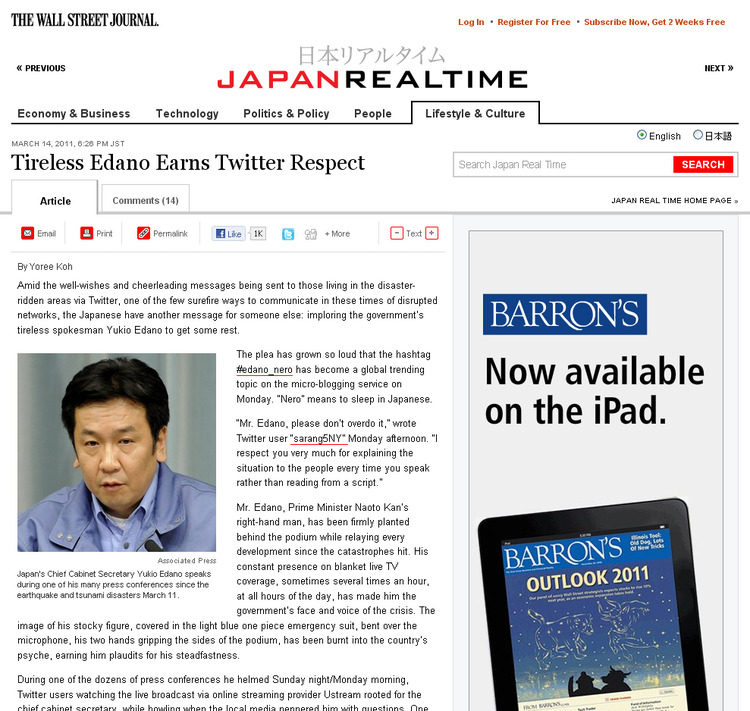Go to the Next article
The width and height of the screenshot is (750, 711).
[x=718, y=68]
